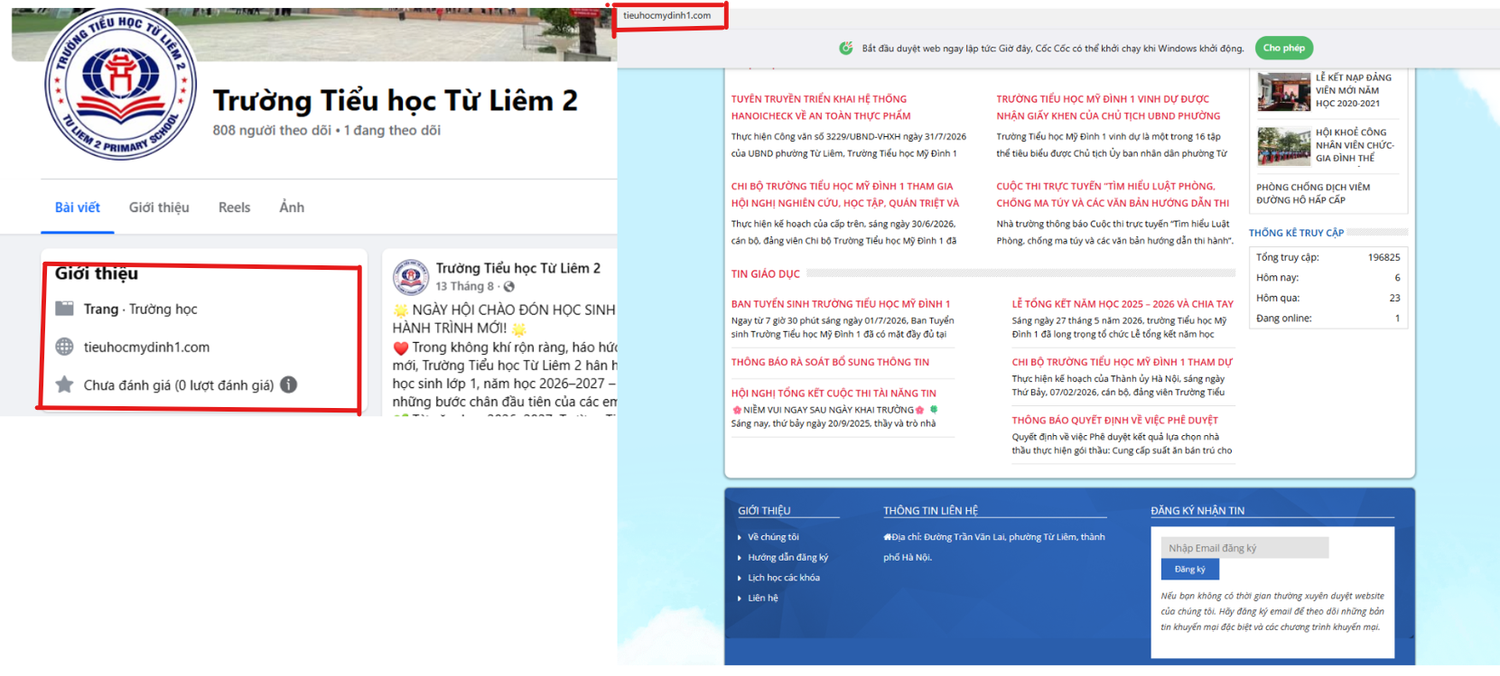Expand Hướng dẫn đăng ký footer item
This screenshot has width=1500, height=676.
[x=788, y=557]
